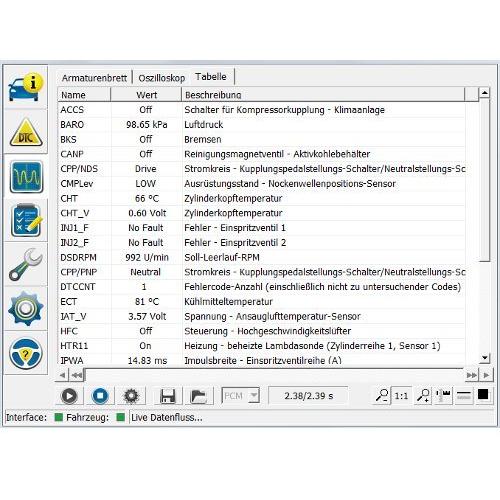This screenshot has height=500, width=500.
Task: Sort table by the Wert column header
Action: (x=146, y=95)
